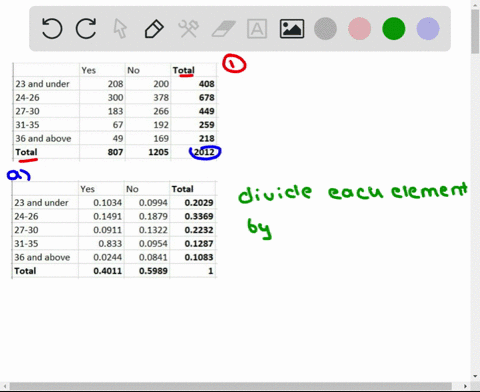Select the pointer cursor tool
The image size is (480, 392).
coord(120,29)
